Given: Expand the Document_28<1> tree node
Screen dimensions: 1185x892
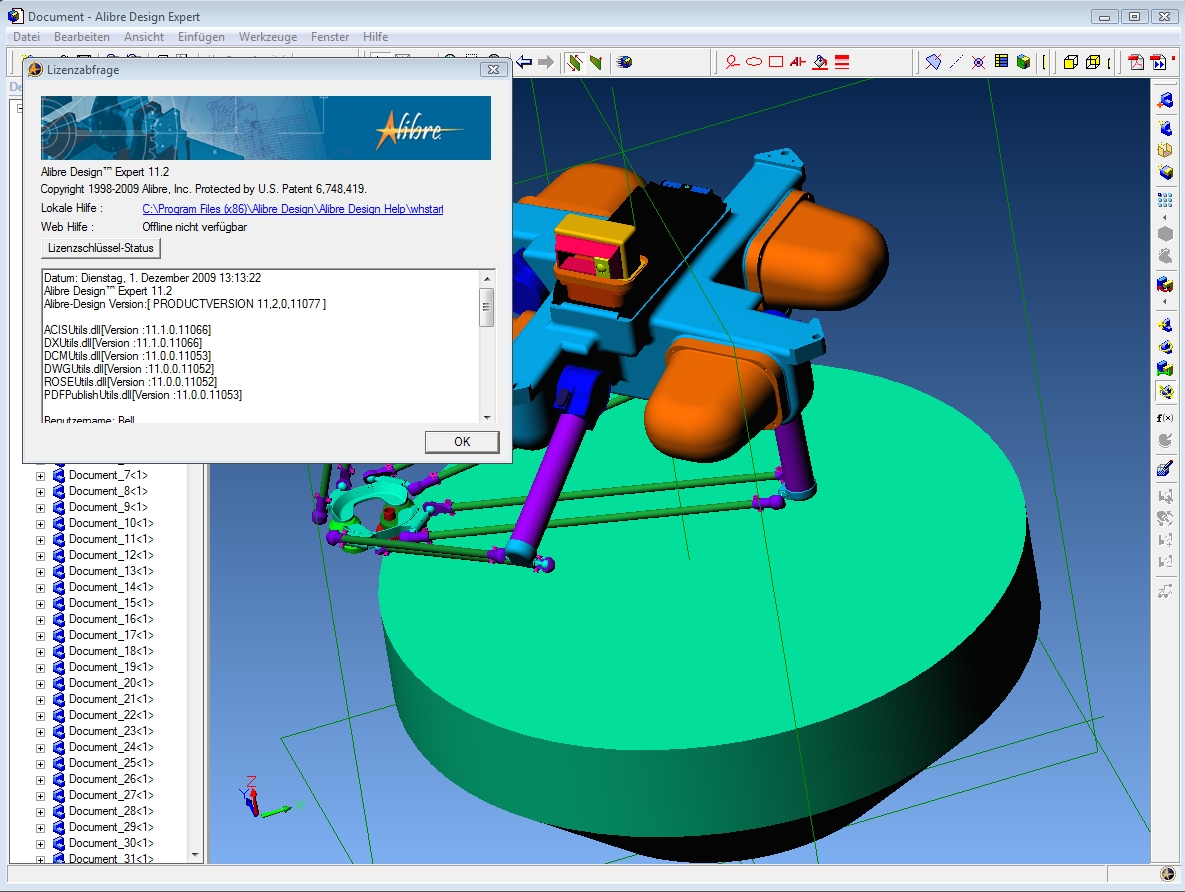Looking at the screenshot, I should coord(41,812).
